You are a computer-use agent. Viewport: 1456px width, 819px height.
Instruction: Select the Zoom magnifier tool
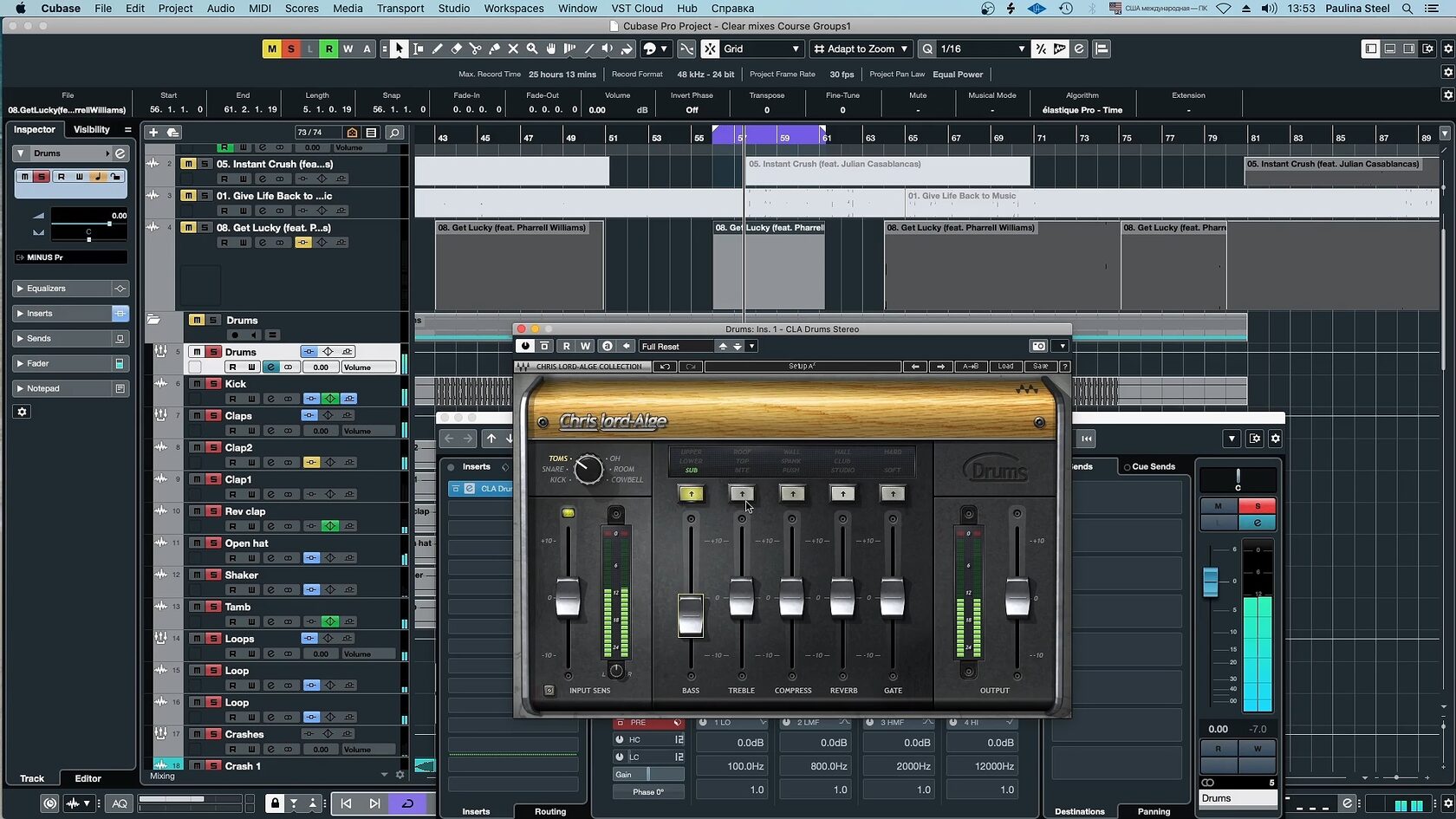point(532,49)
